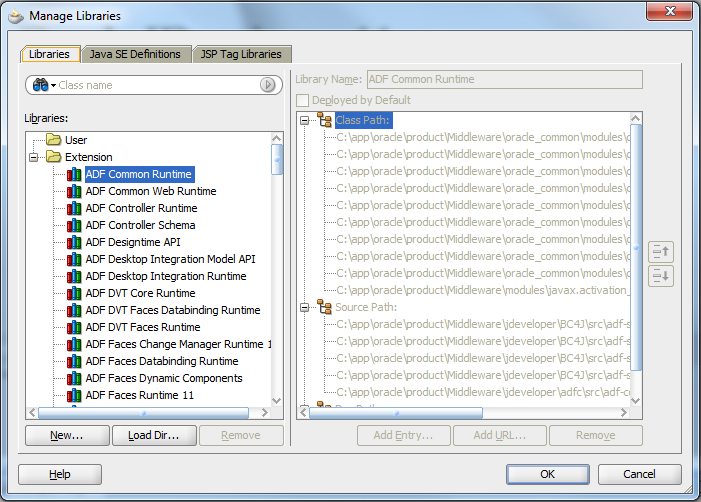Click ADF DVT Faces Databinding Runtime icon
The width and height of the screenshot is (701, 502).
coord(74,310)
